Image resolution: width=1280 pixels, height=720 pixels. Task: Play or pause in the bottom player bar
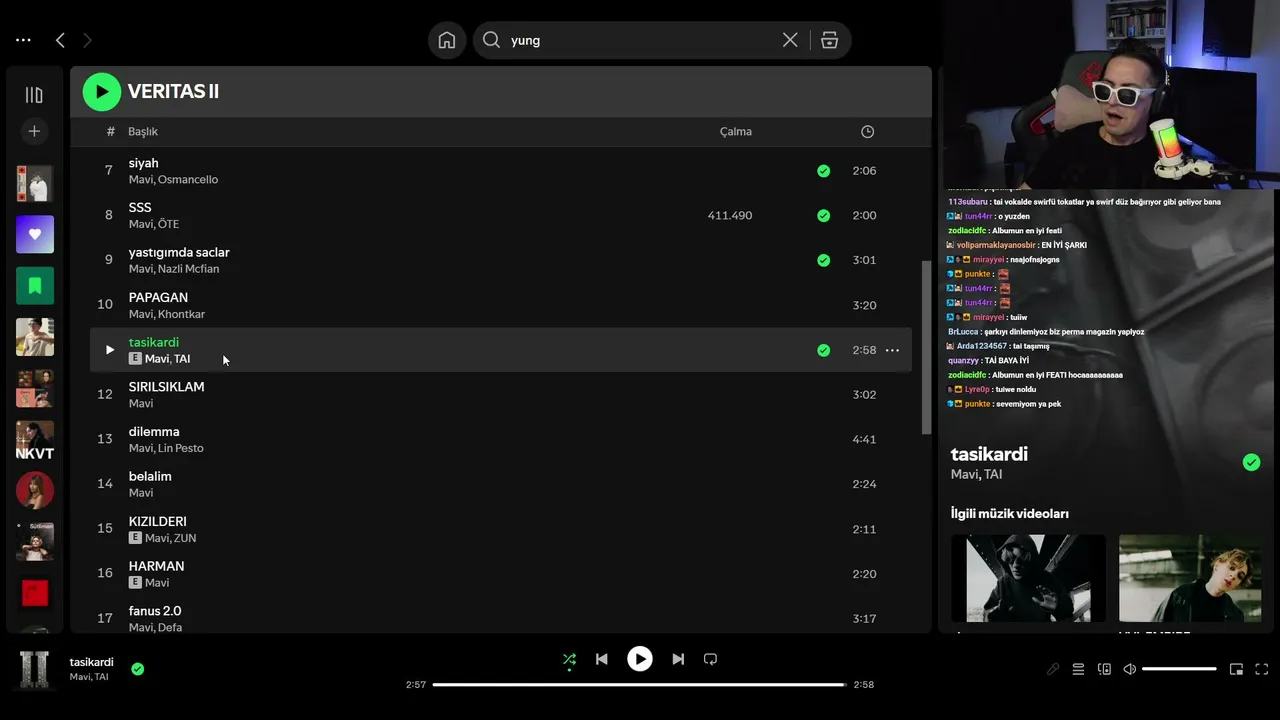(x=640, y=659)
